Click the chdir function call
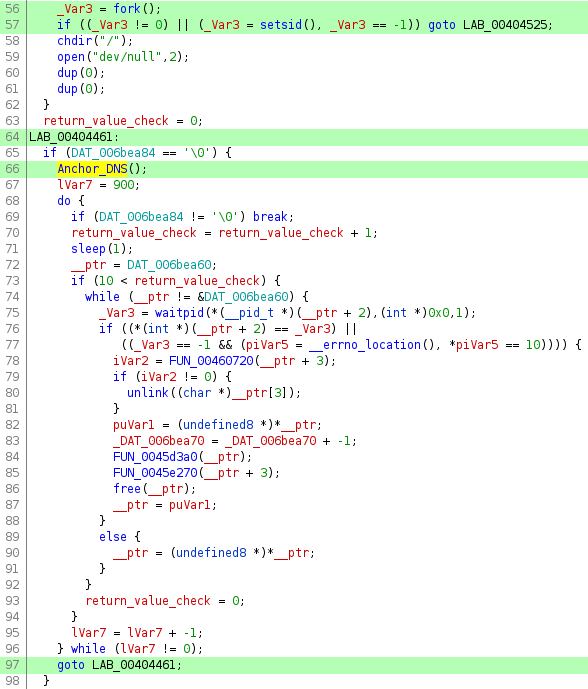The height and width of the screenshot is (689, 588). tap(74, 40)
